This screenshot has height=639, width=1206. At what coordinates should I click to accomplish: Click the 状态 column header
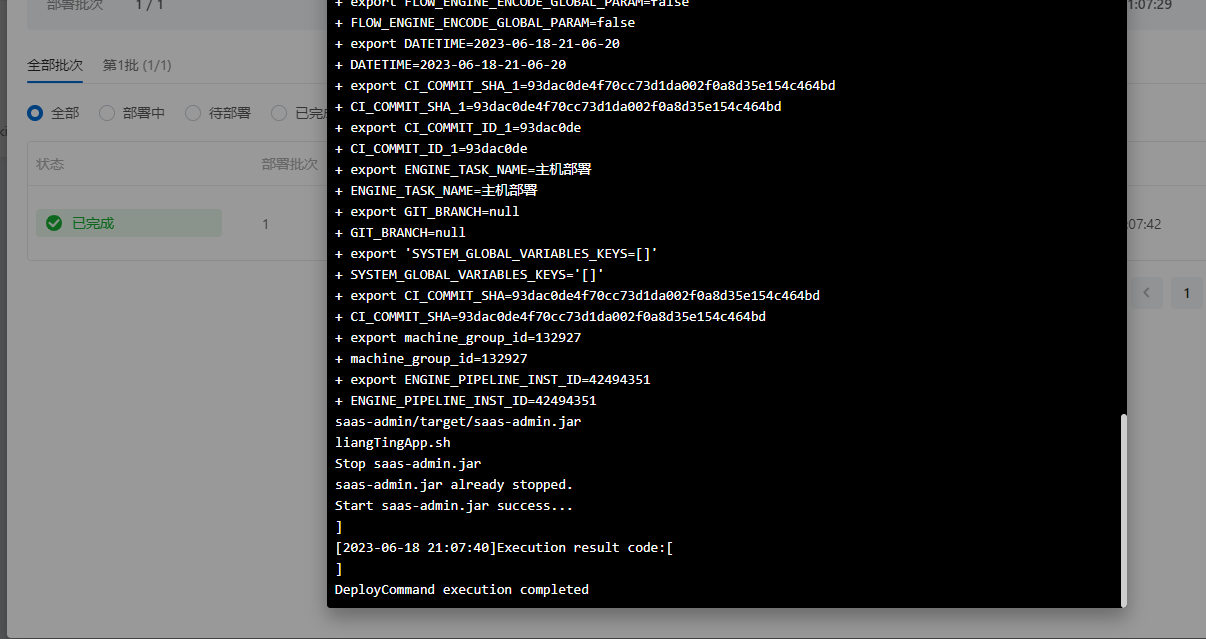tap(50, 164)
